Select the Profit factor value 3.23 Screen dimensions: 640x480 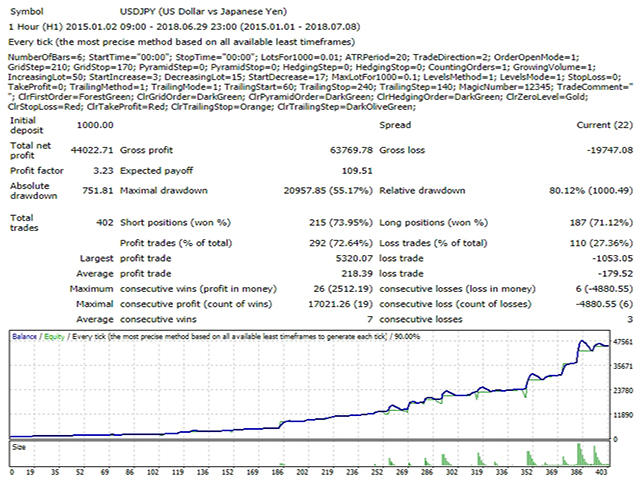click(103, 171)
